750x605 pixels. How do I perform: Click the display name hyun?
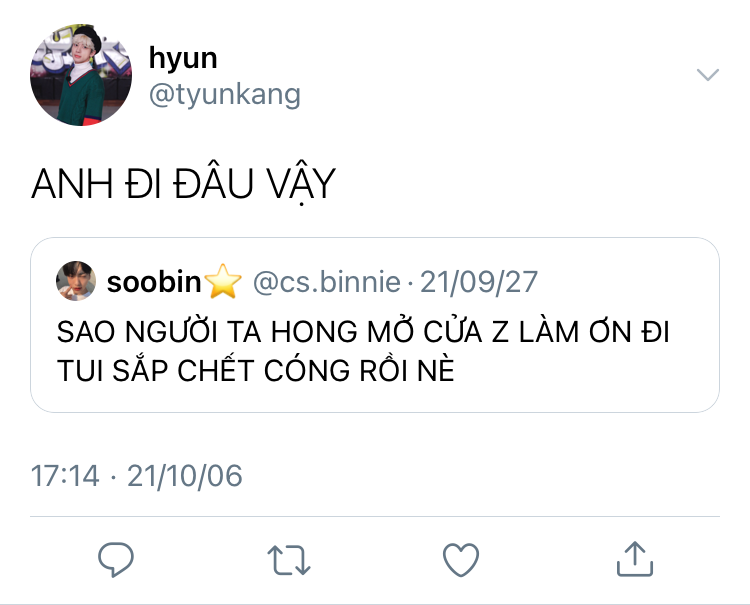tap(183, 58)
